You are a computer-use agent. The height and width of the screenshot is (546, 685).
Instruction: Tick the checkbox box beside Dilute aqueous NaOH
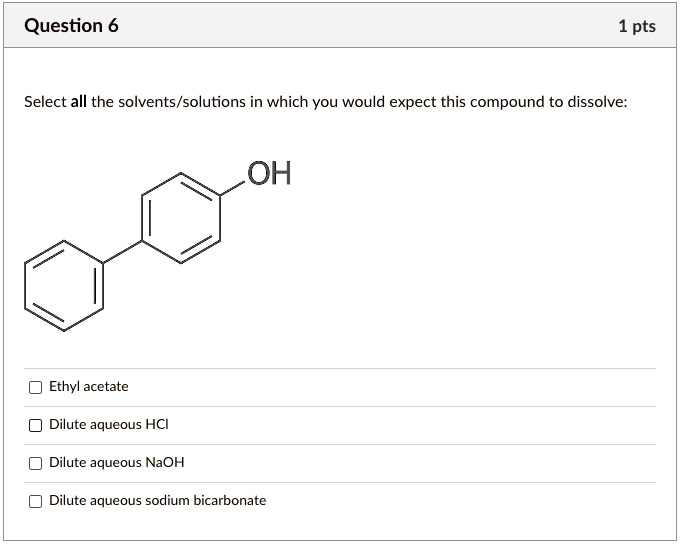click(x=35, y=463)
